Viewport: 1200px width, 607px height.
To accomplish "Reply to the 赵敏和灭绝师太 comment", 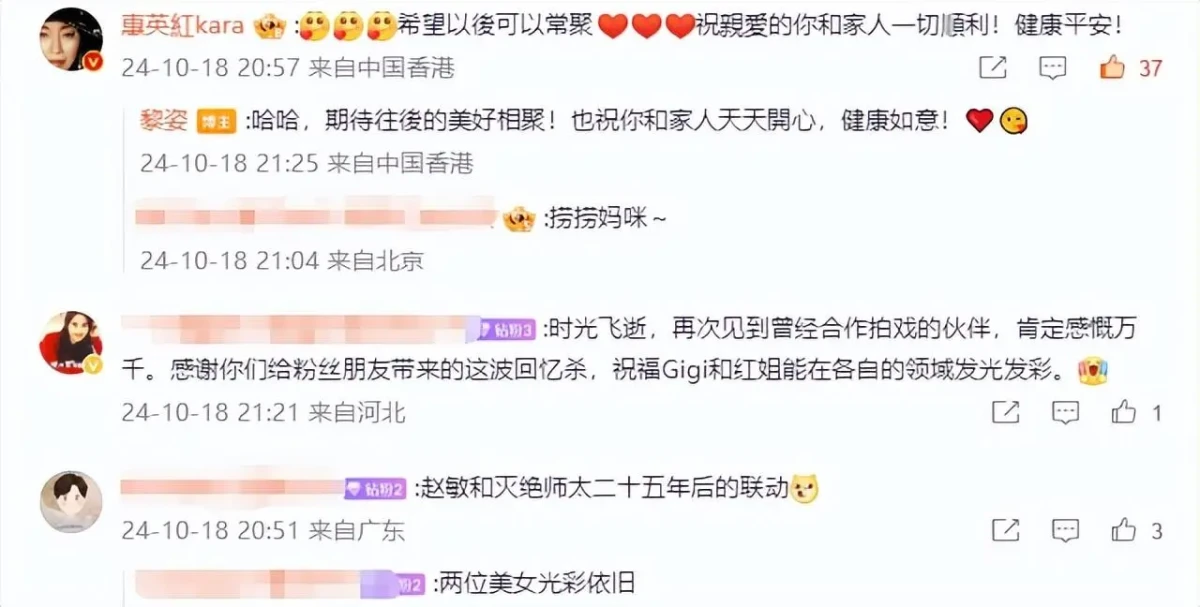I will [x=1066, y=530].
